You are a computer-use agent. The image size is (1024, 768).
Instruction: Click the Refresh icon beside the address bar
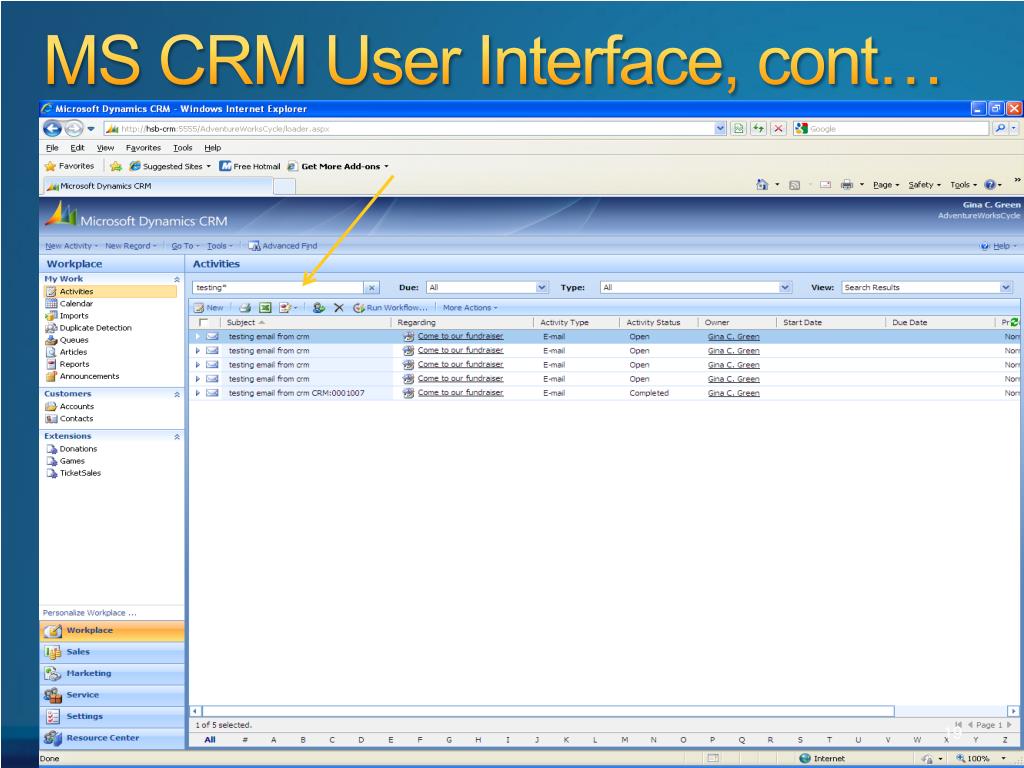[x=758, y=129]
